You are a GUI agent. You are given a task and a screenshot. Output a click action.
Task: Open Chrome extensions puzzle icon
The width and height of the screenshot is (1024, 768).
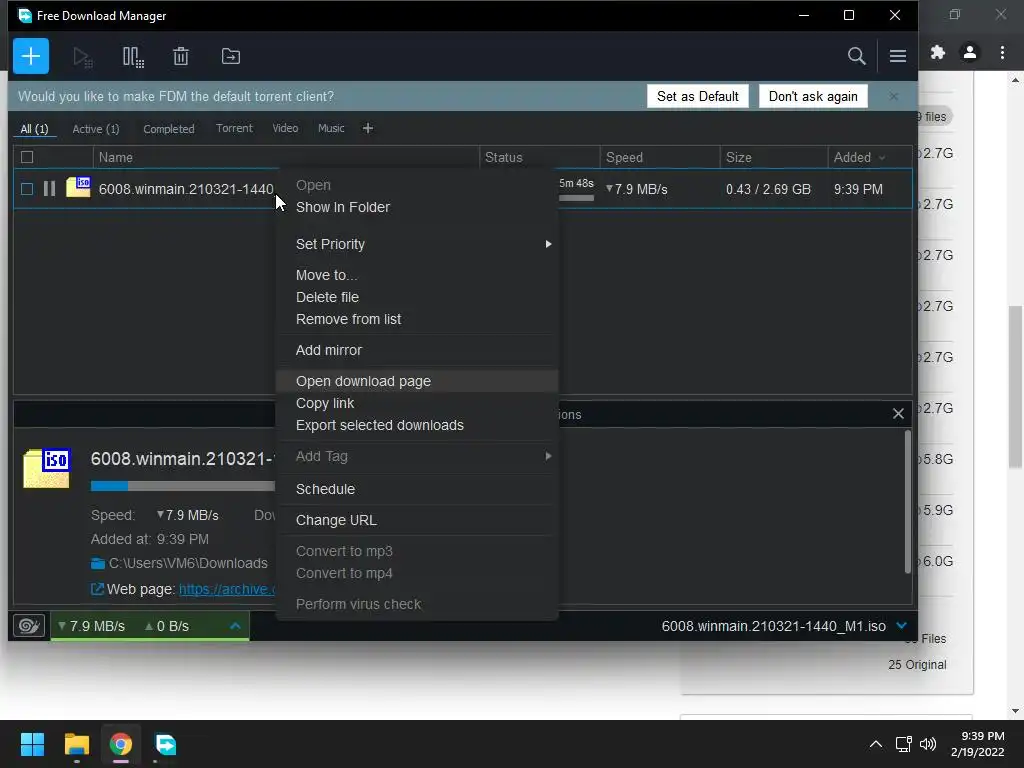[938, 52]
